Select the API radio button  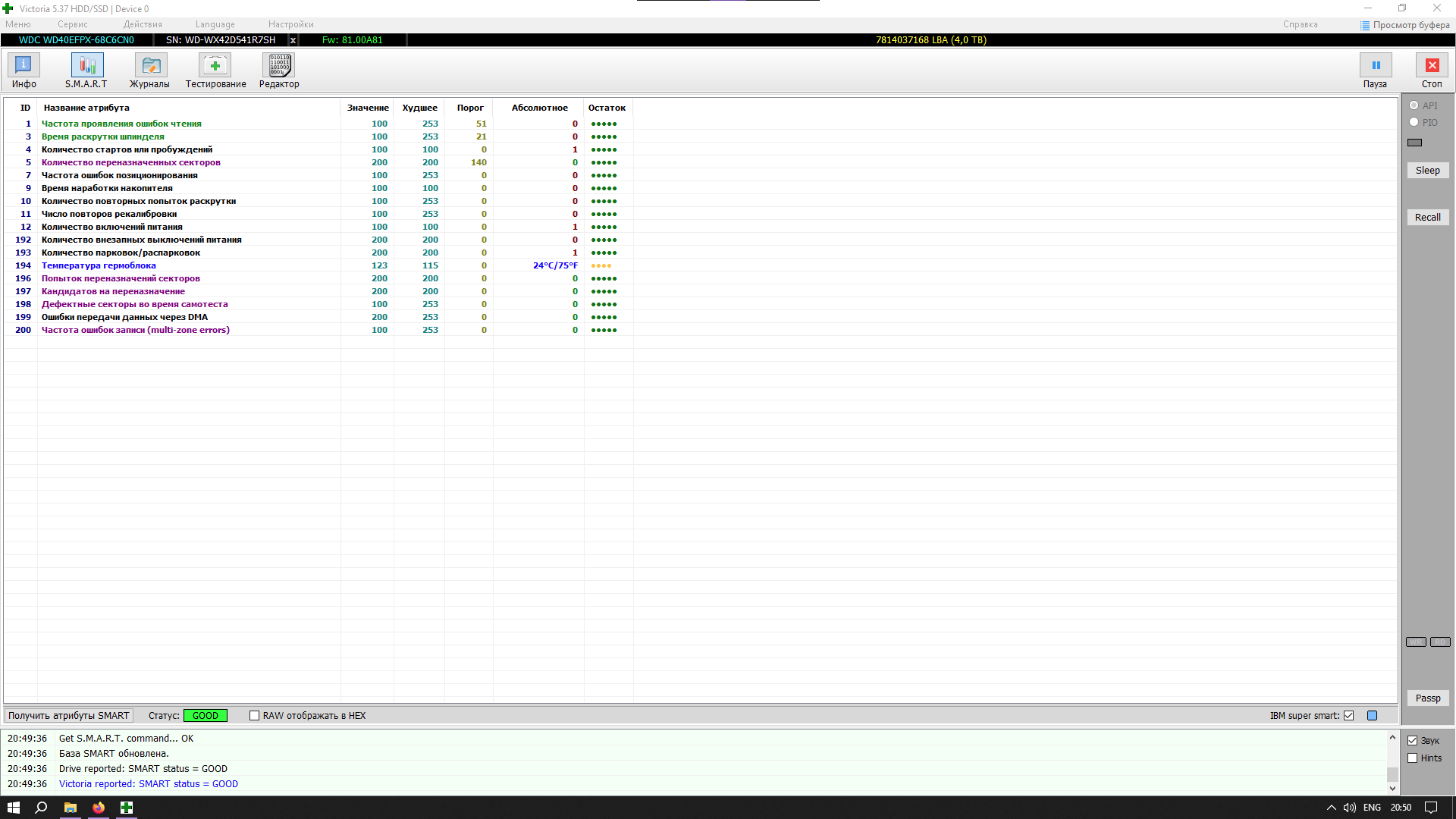tap(1414, 105)
